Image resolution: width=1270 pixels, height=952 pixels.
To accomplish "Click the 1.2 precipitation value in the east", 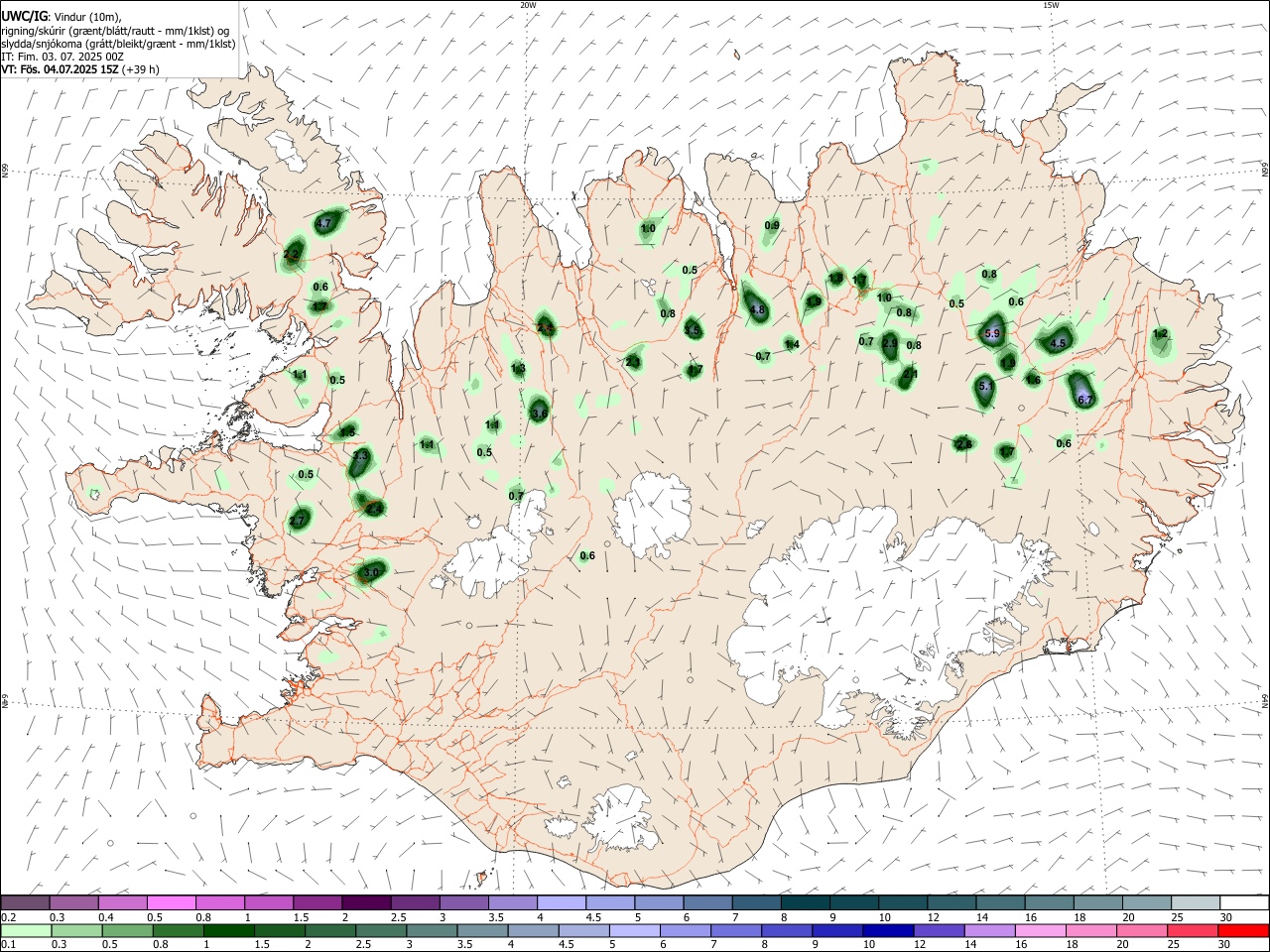I will point(1160,334).
